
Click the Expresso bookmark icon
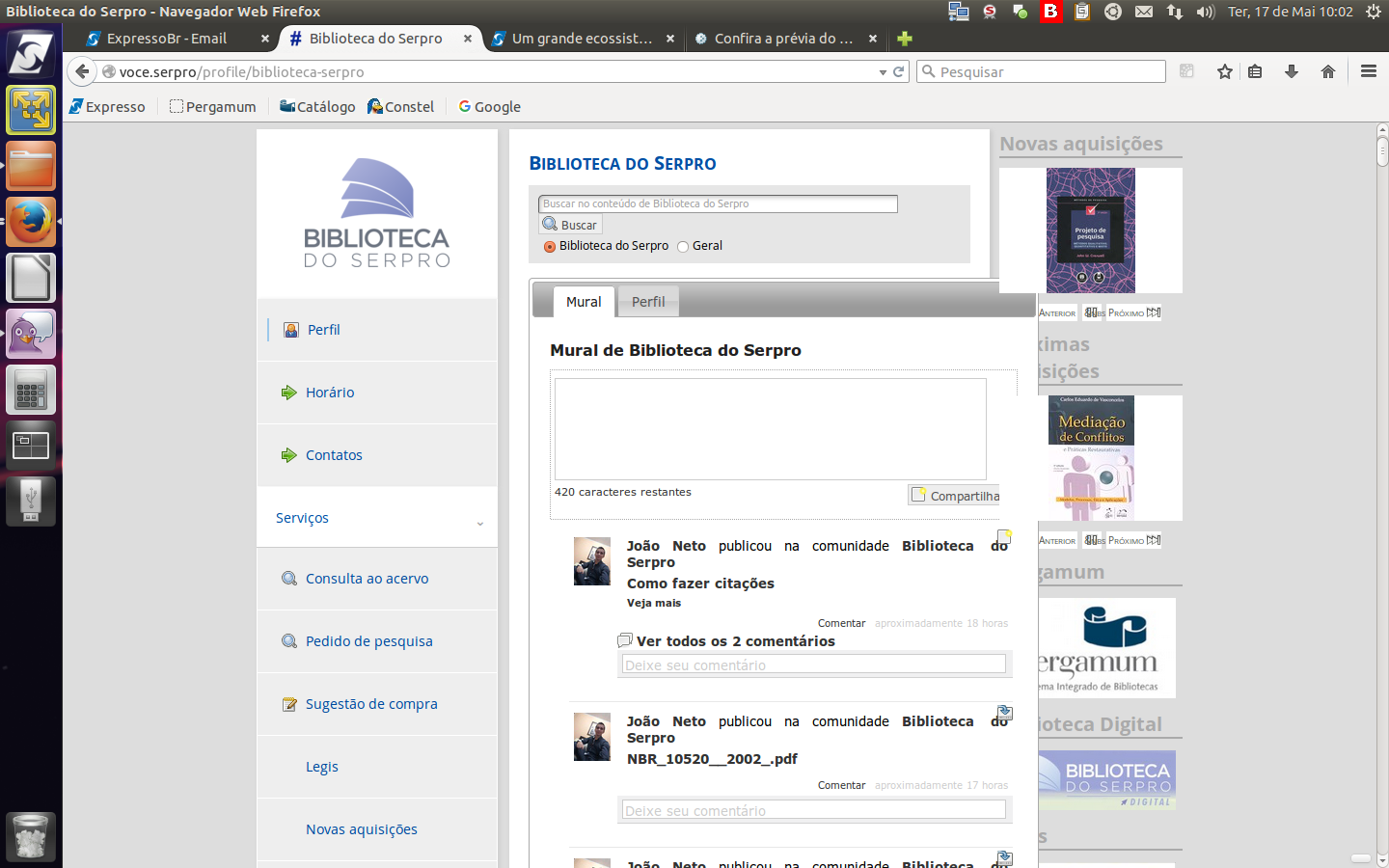coord(76,106)
